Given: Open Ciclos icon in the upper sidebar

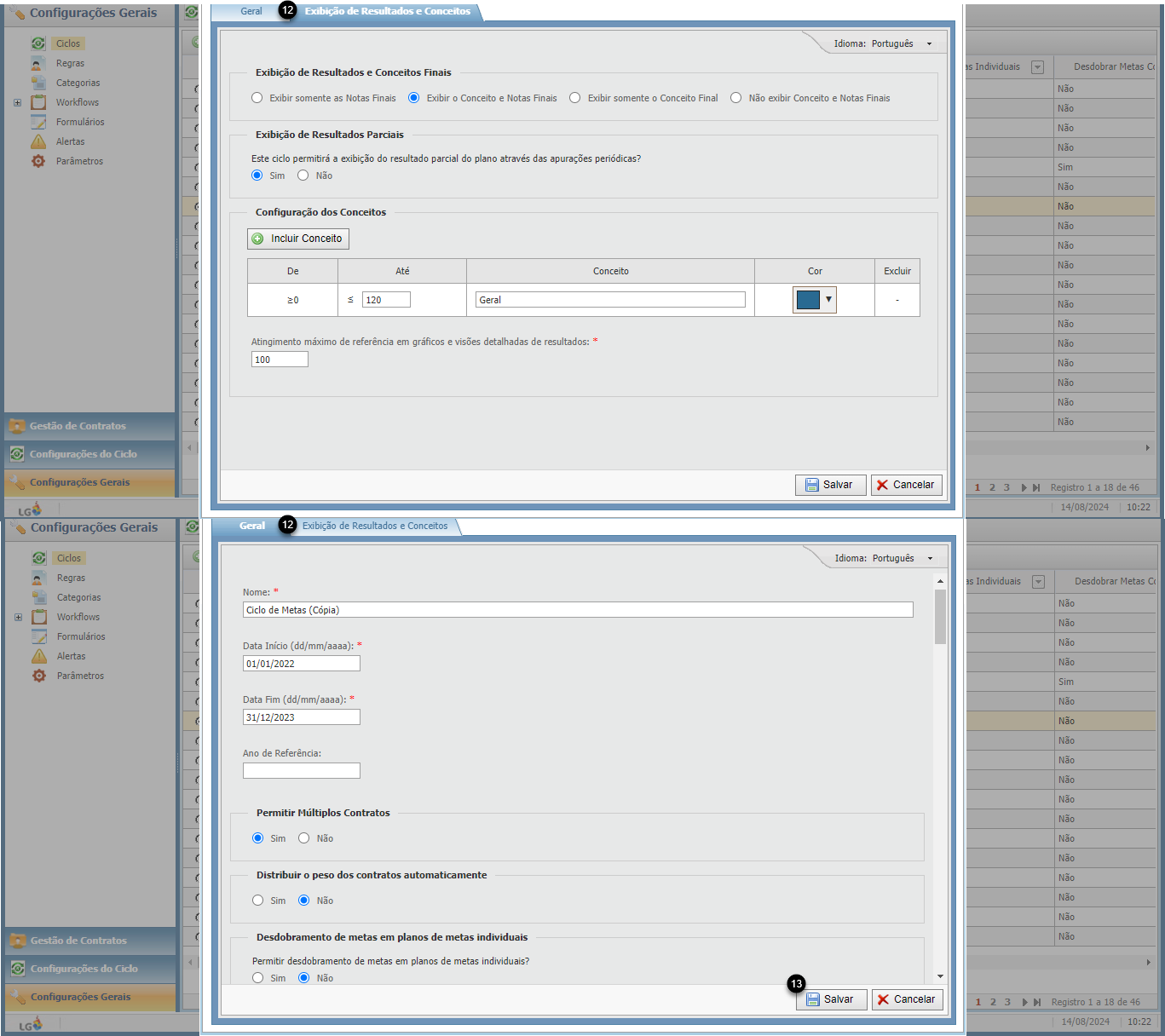Looking at the screenshot, I should [x=38, y=43].
